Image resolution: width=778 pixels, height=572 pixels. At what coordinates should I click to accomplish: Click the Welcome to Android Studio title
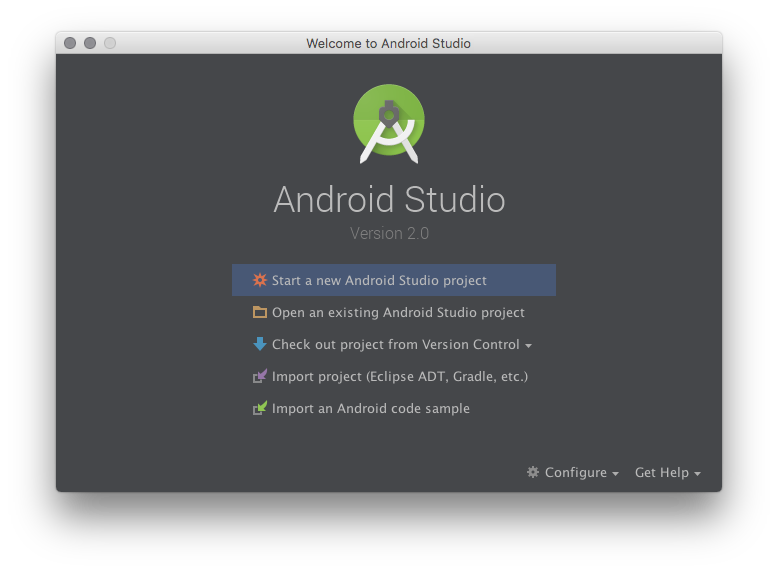pos(388,43)
